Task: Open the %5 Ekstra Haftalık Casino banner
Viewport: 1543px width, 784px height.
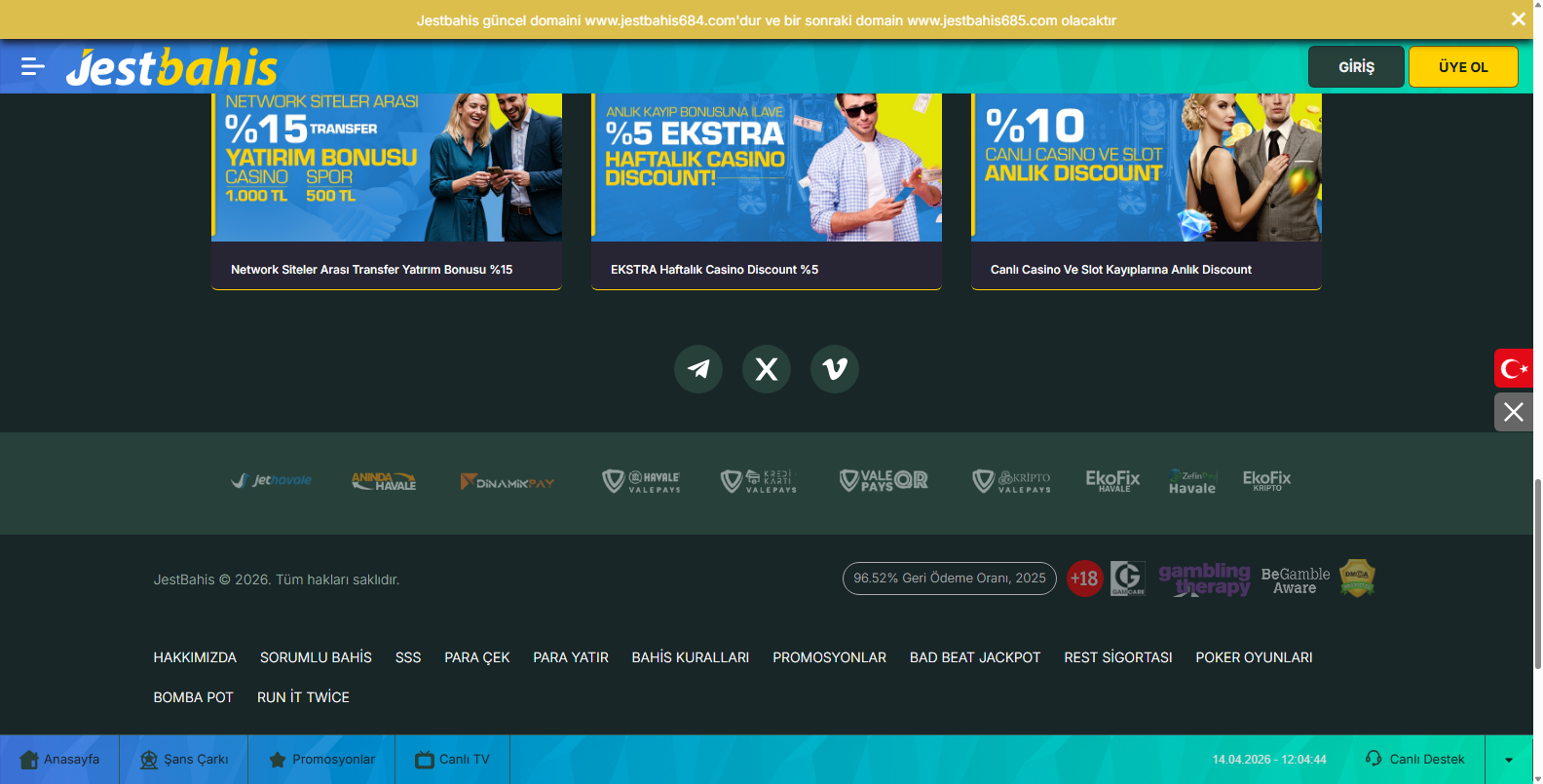Action: [767, 168]
